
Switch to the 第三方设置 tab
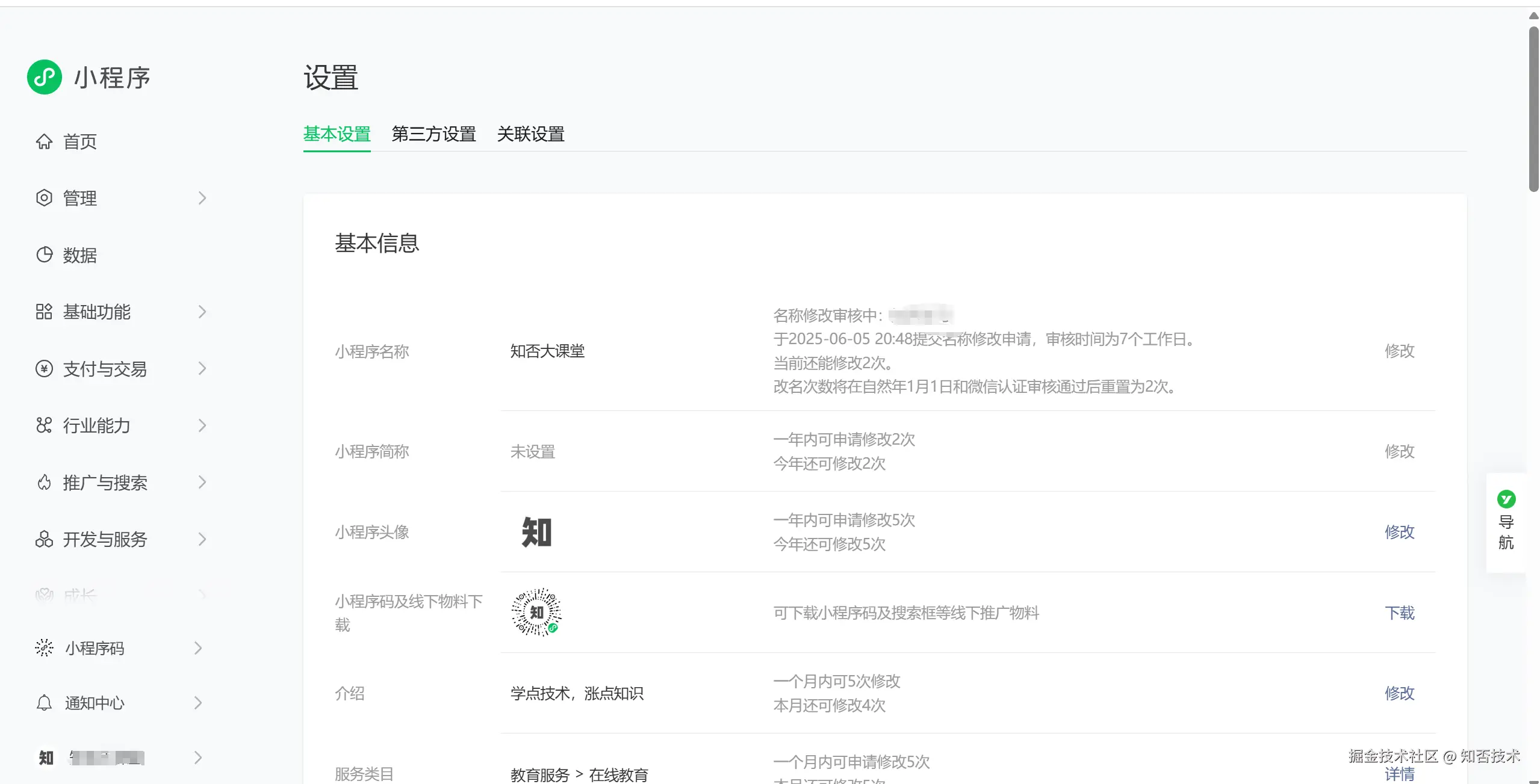pos(433,134)
